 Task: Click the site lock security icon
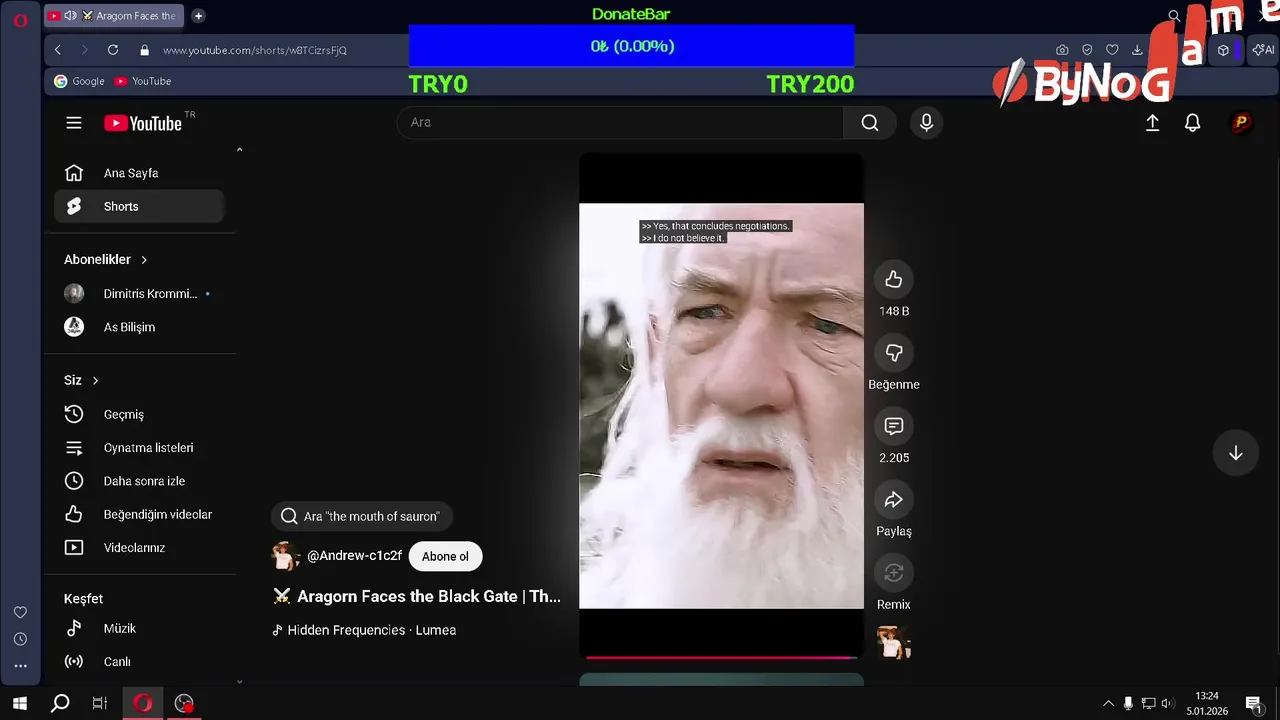point(145,50)
